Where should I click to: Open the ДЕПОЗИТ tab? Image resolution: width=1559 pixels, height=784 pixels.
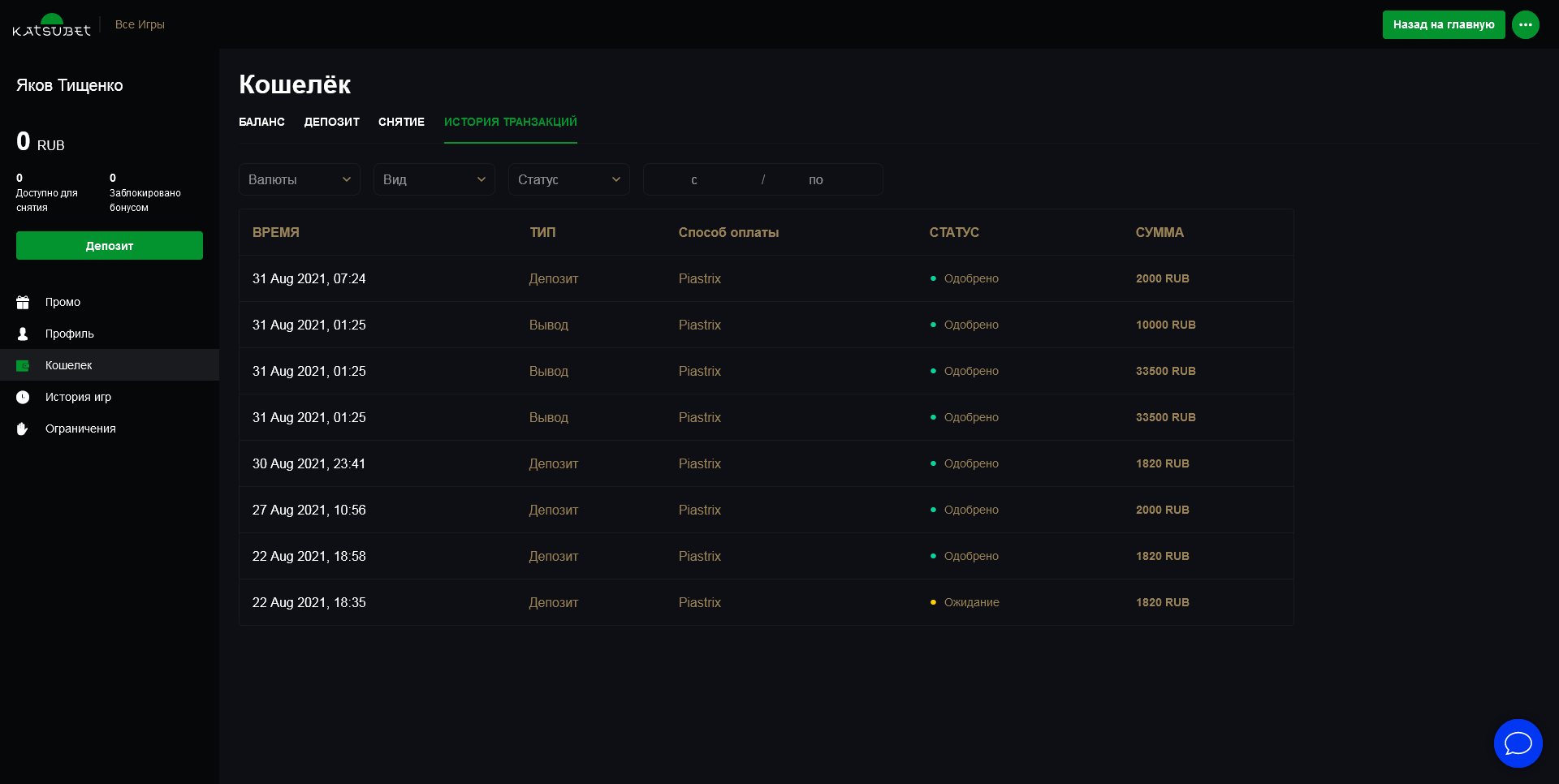(331, 122)
